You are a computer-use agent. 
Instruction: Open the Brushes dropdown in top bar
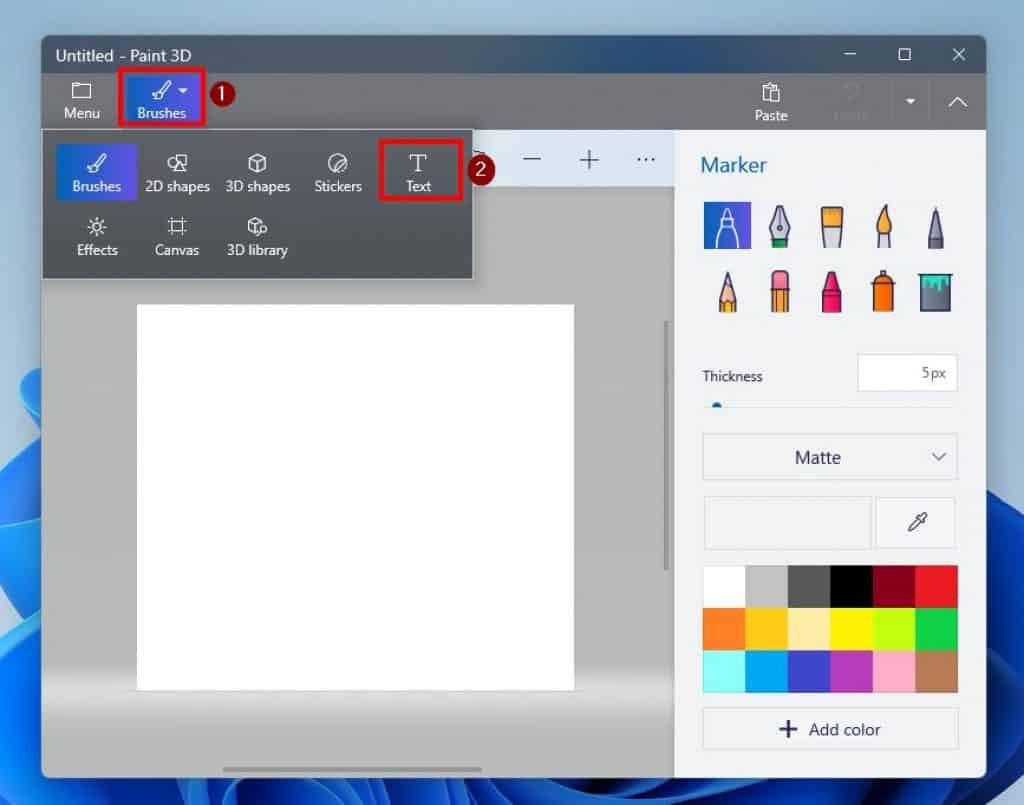[161, 100]
